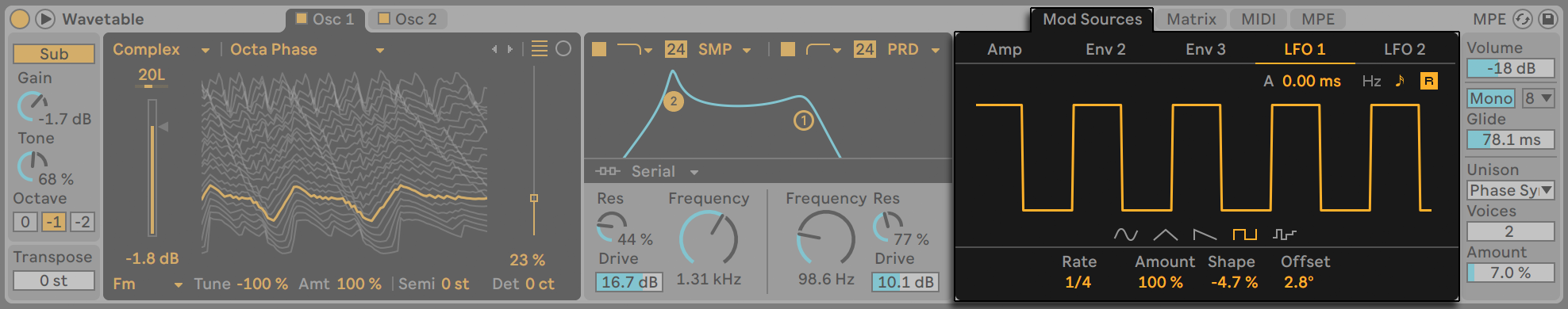Toggle the Sub oscillator button
Viewport: 1568px width, 309px height.
(x=54, y=54)
